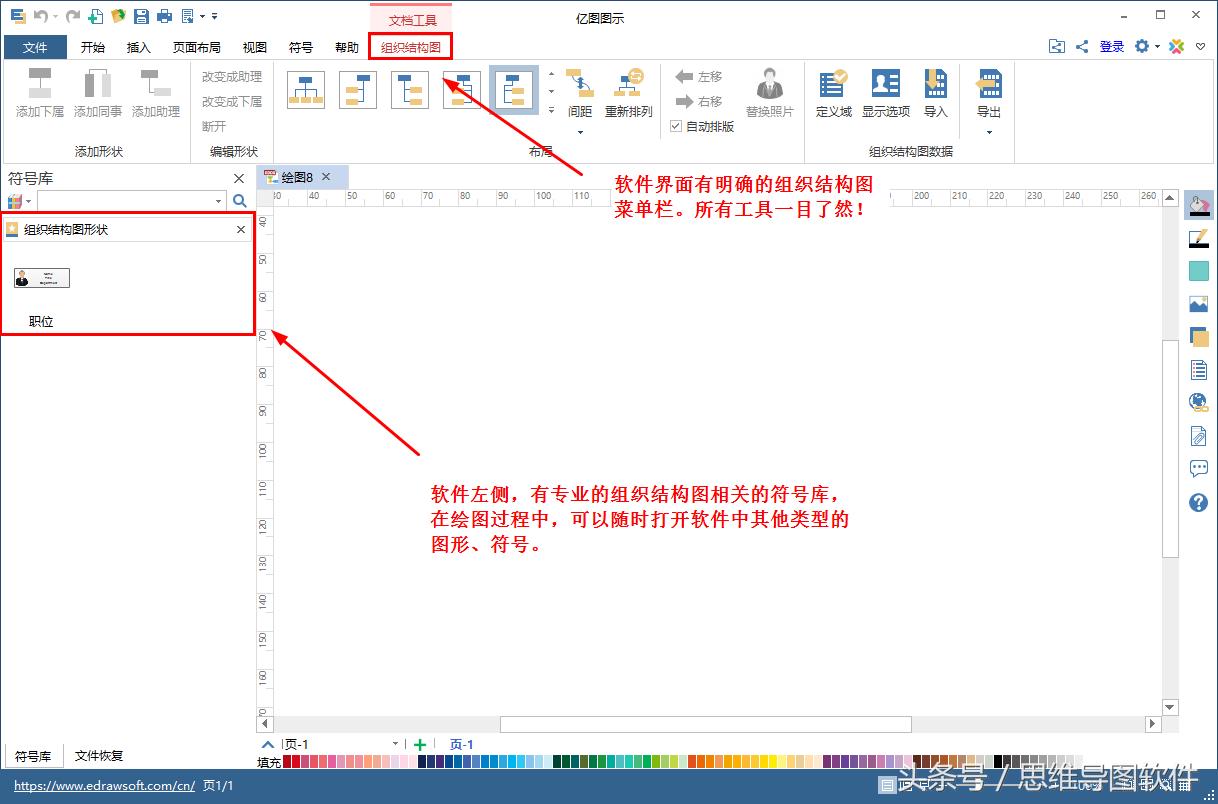The image size is (1218, 804).
Task: Switch to the 视图 tab
Action: pos(255,47)
